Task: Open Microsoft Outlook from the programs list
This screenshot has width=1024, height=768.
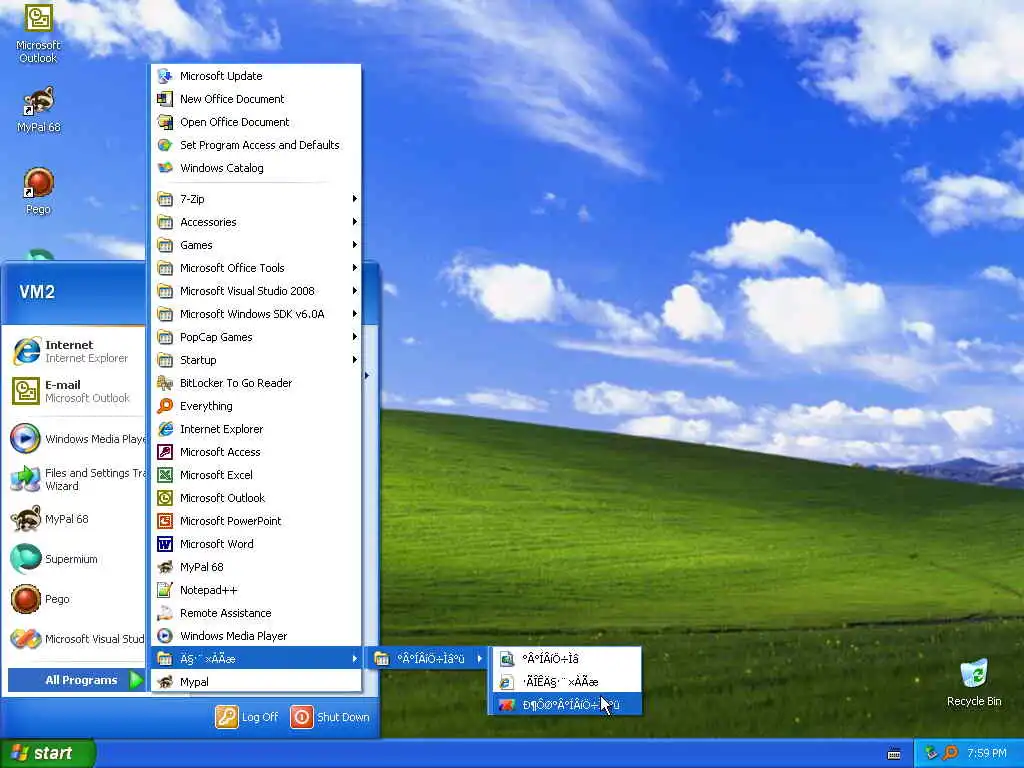Action: pos(256,498)
